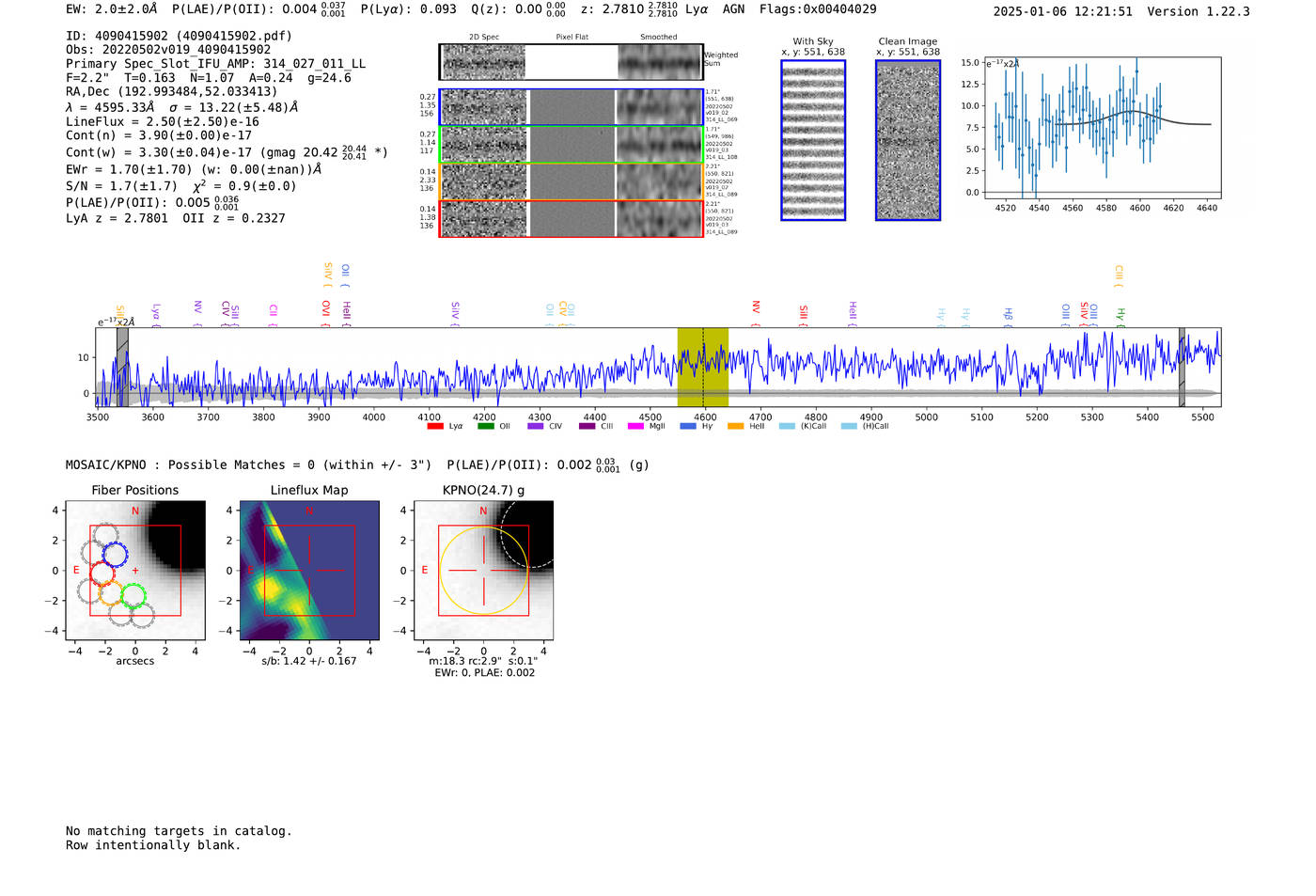Click the gray hatched band near 5460 Å
The height and width of the screenshot is (896, 1316).
(x=1182, y=368)
